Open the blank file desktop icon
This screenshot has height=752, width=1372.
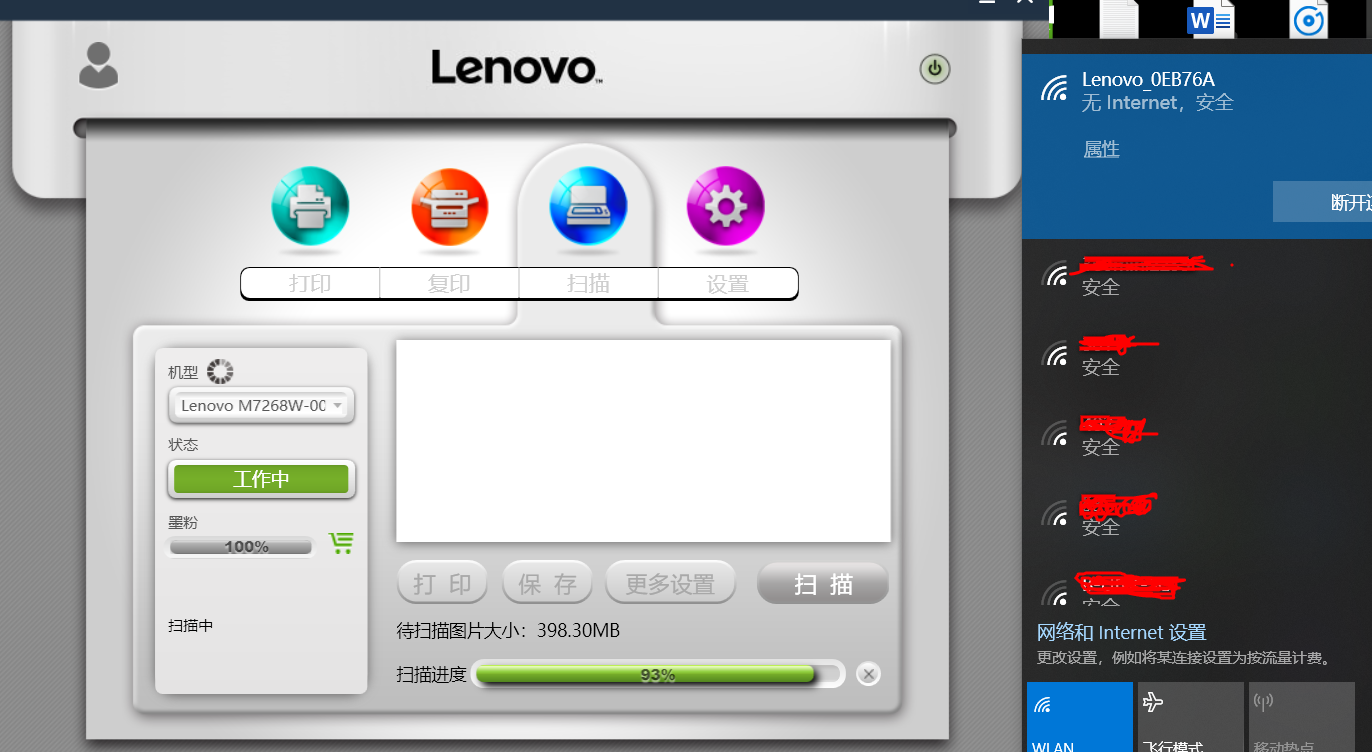(1119, 19)
